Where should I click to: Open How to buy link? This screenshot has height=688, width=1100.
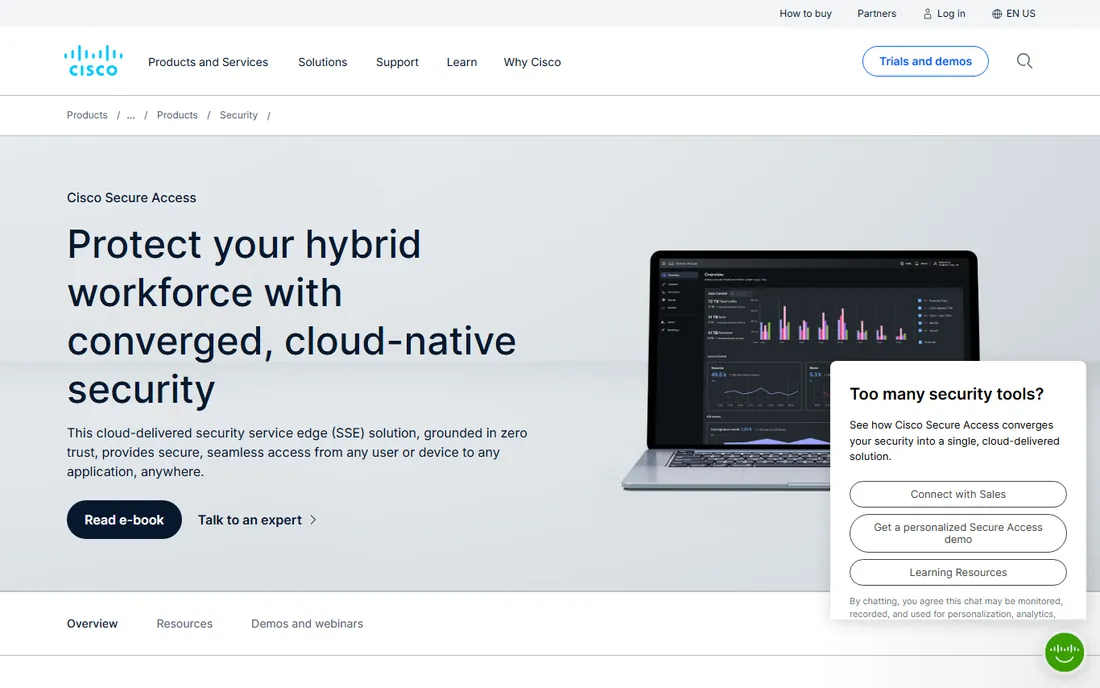tap(805, 13)
